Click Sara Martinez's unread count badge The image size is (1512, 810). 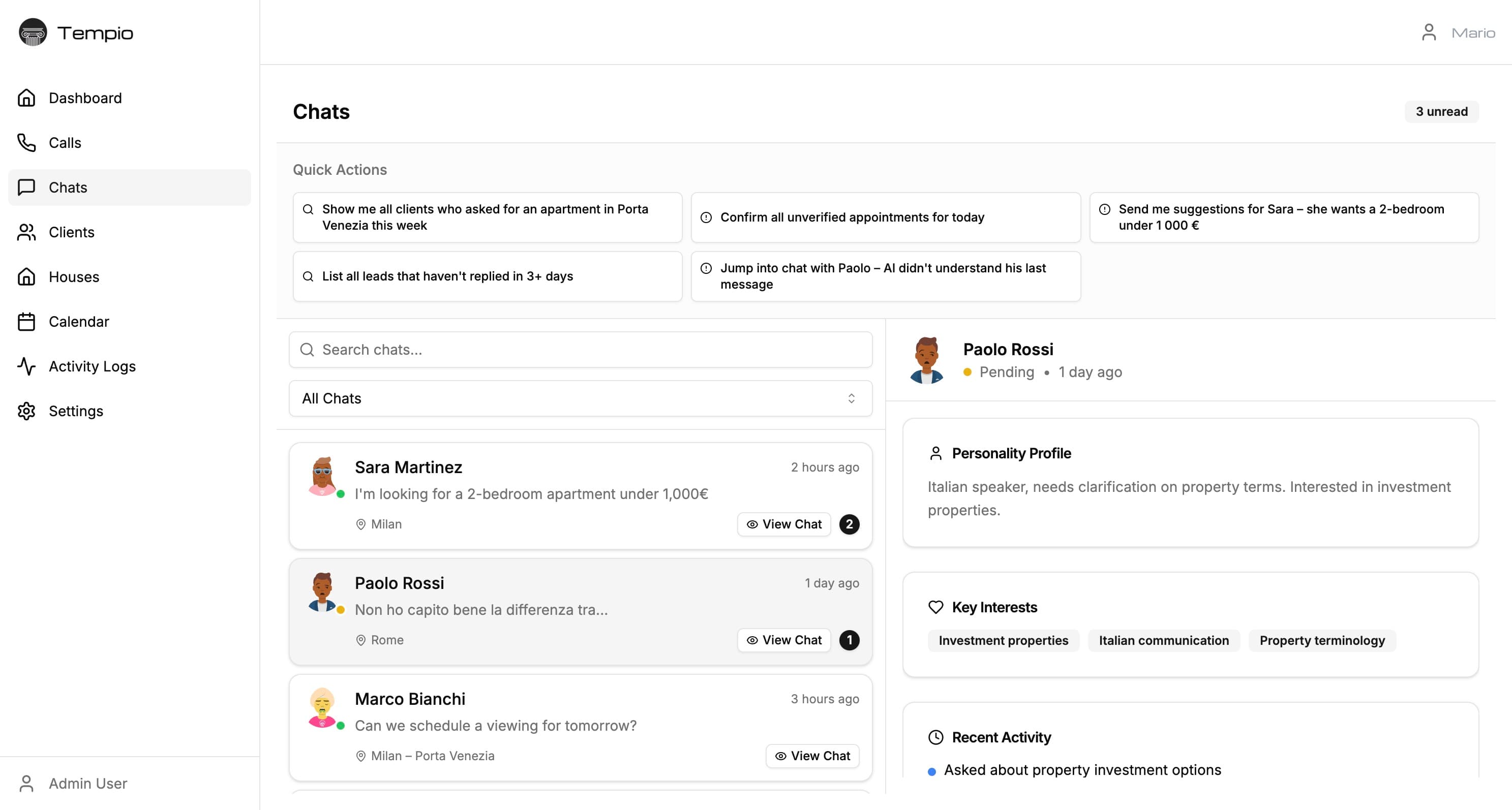[x=849, y=524]
